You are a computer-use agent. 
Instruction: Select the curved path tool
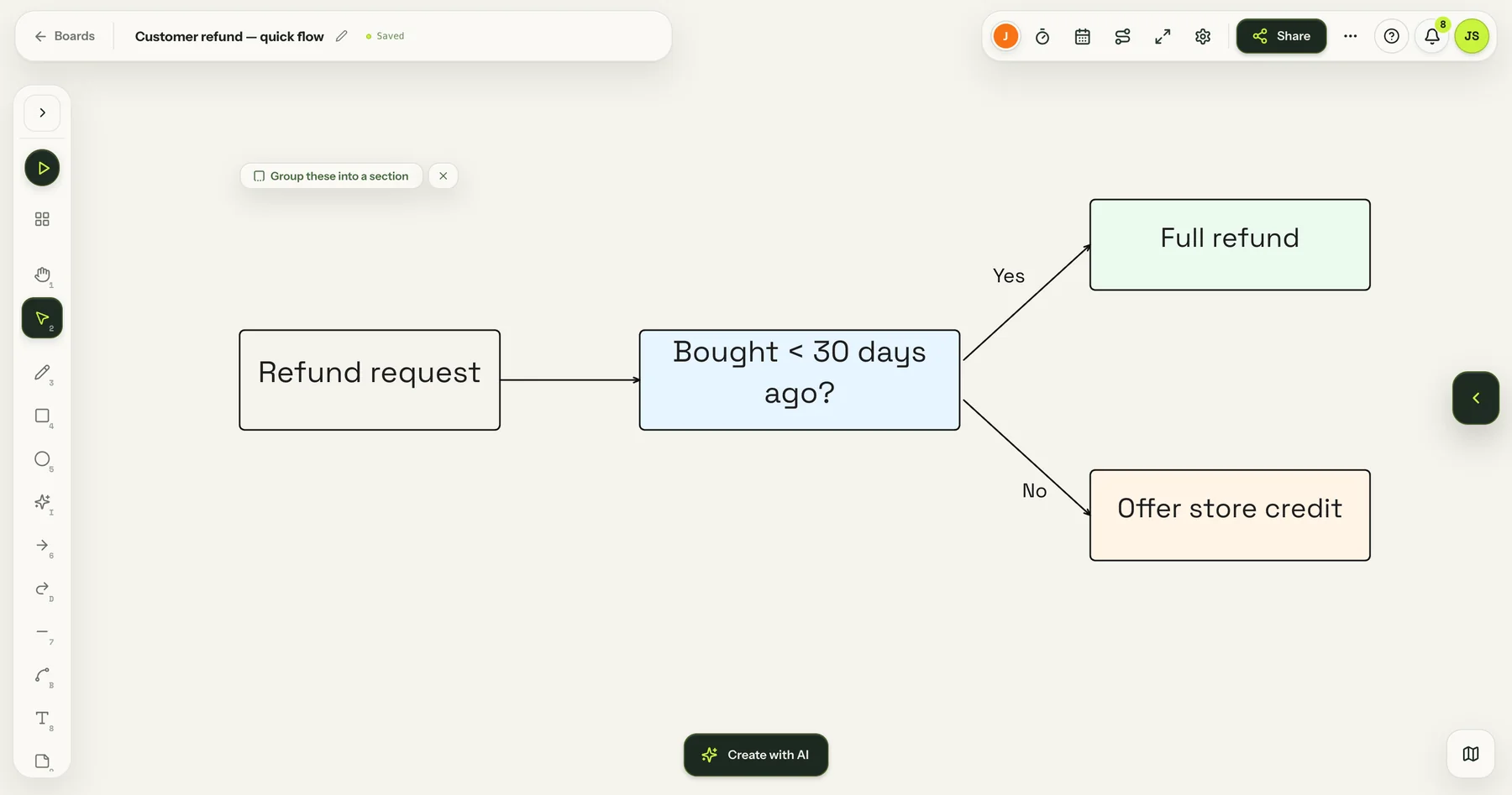point(42,676)
